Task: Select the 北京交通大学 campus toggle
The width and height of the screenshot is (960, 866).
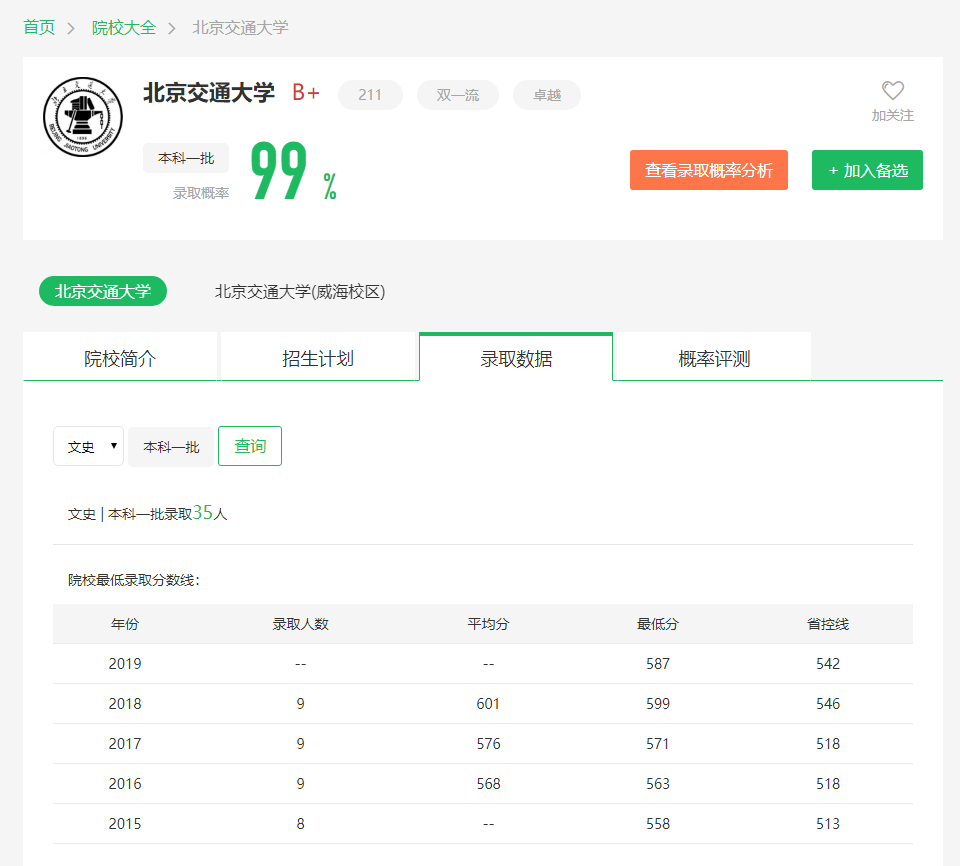Action: [103, 291]
